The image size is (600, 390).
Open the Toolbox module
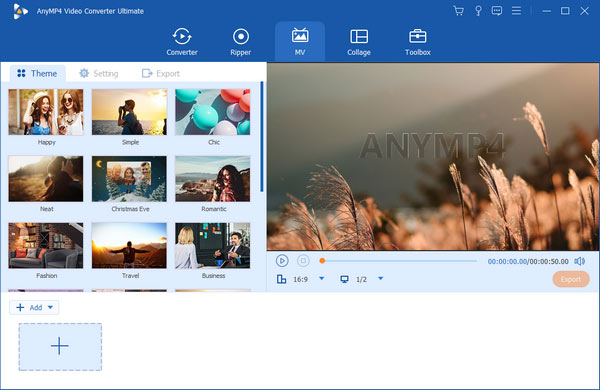417,42
